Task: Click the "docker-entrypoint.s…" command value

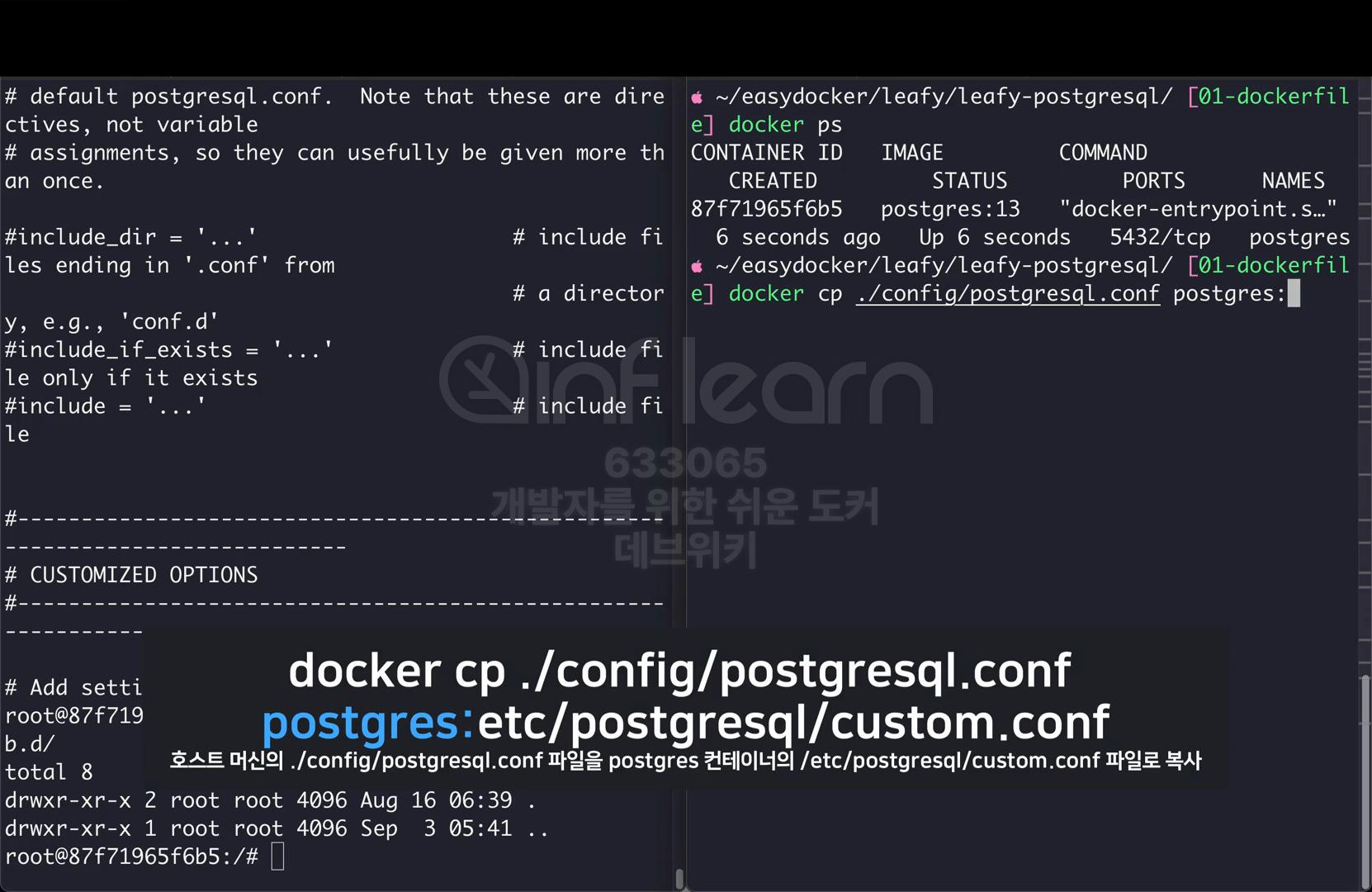Action: point(1198,209)
